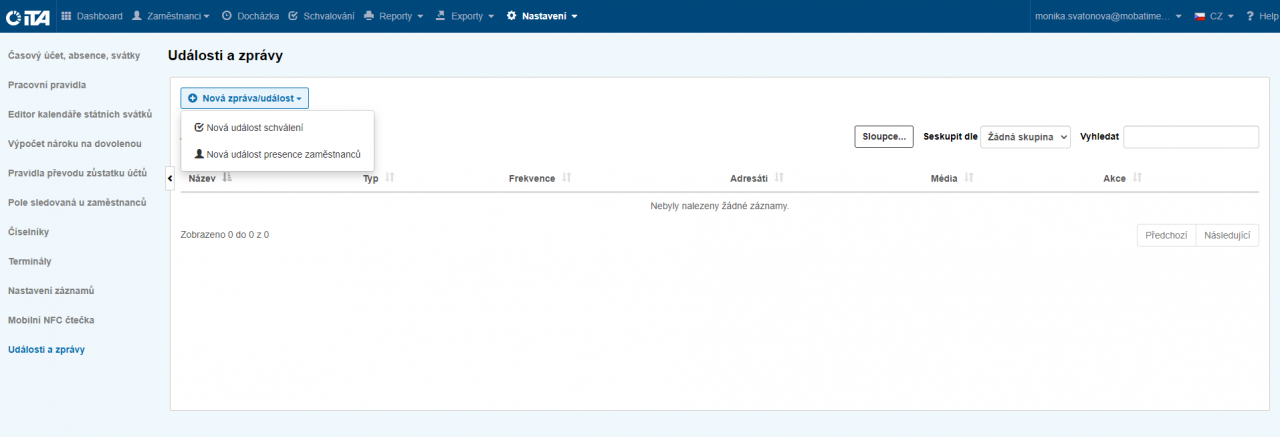Sort by the Frekvence column header
The image size is (1280, 437).
[532, 178]
